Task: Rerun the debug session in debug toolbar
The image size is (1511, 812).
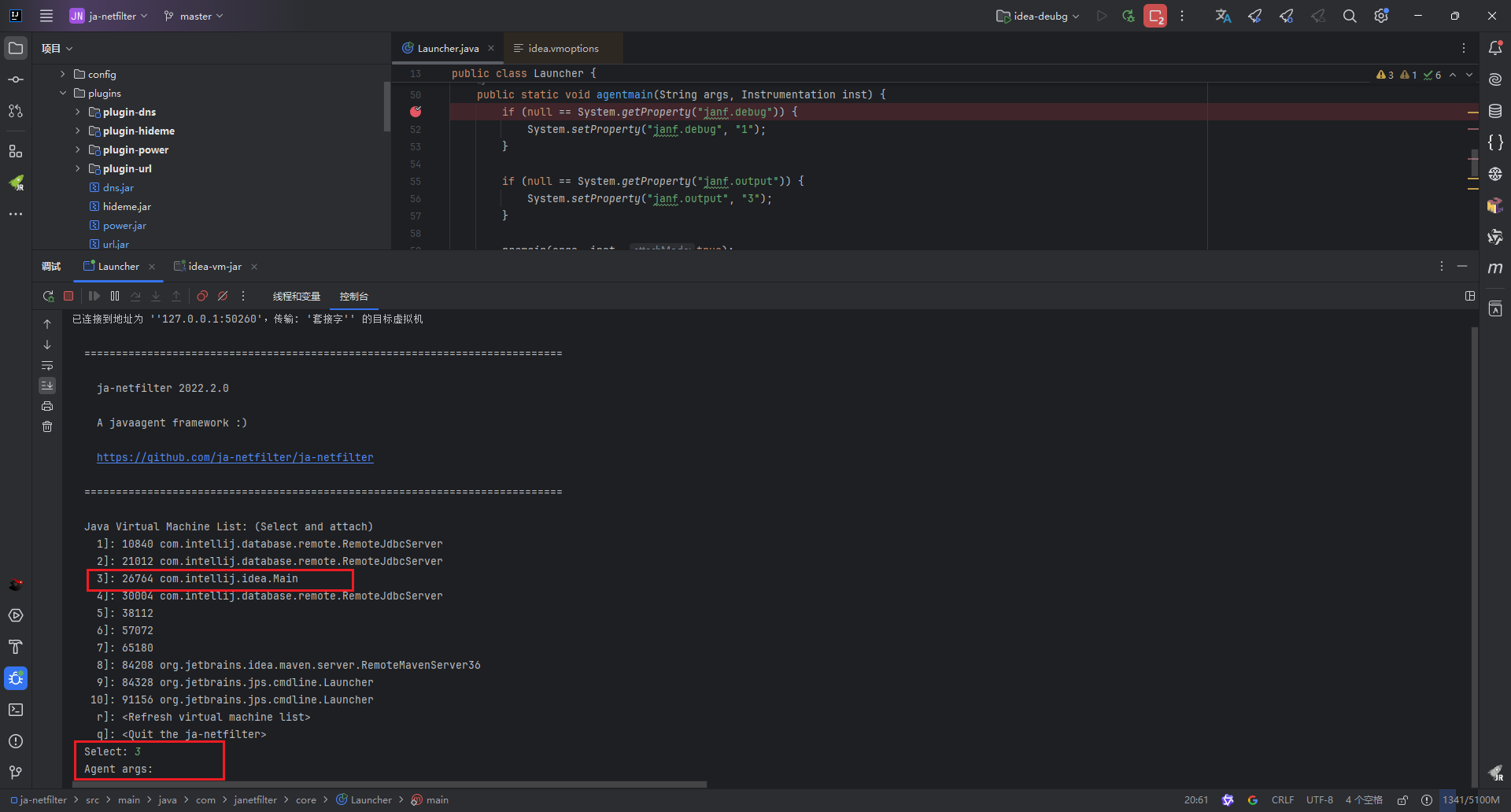Action: point(48,296)
